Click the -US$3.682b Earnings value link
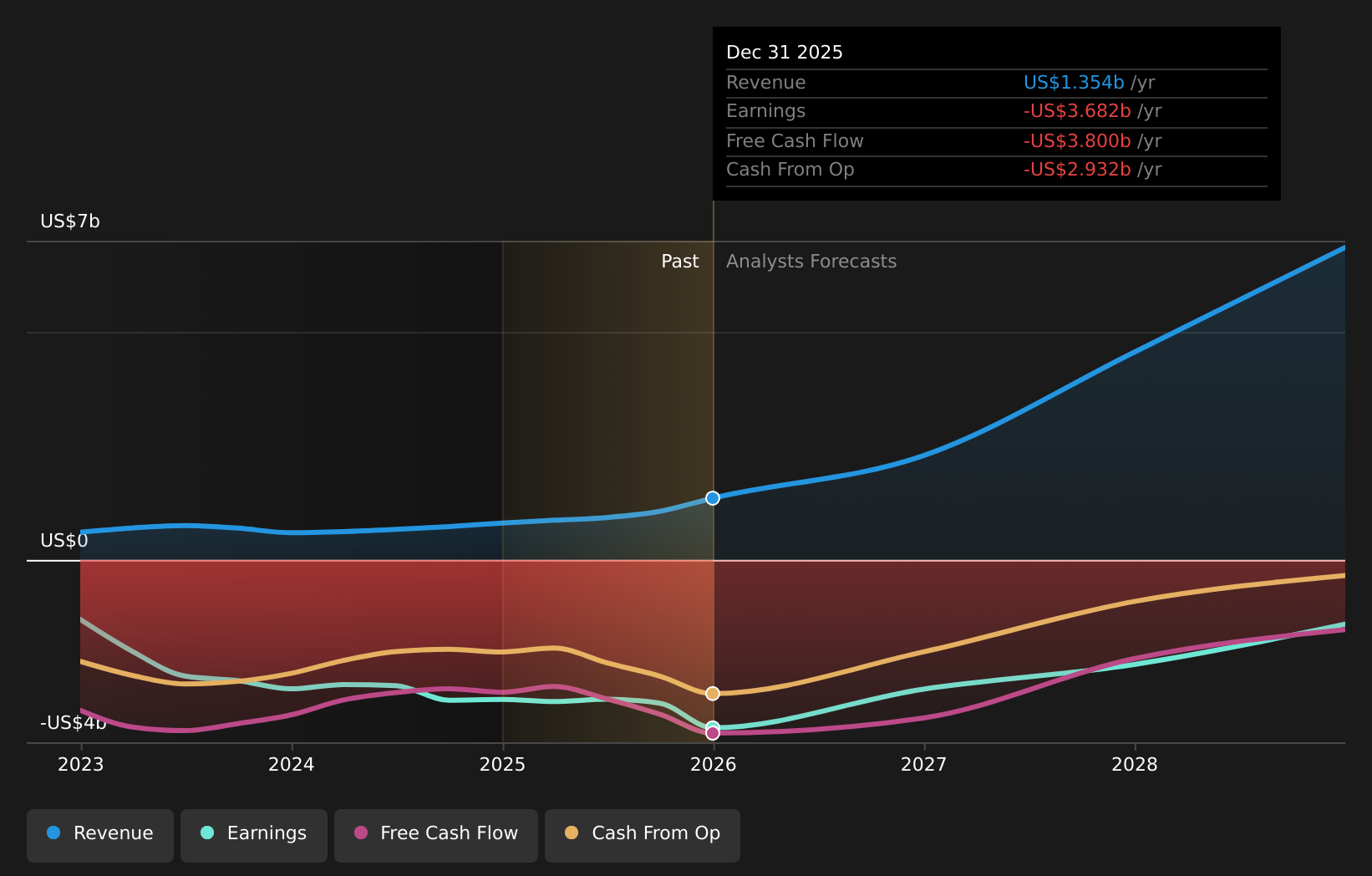The height and width of the screenshot is (876, 1372). [x=1078, y=110]
